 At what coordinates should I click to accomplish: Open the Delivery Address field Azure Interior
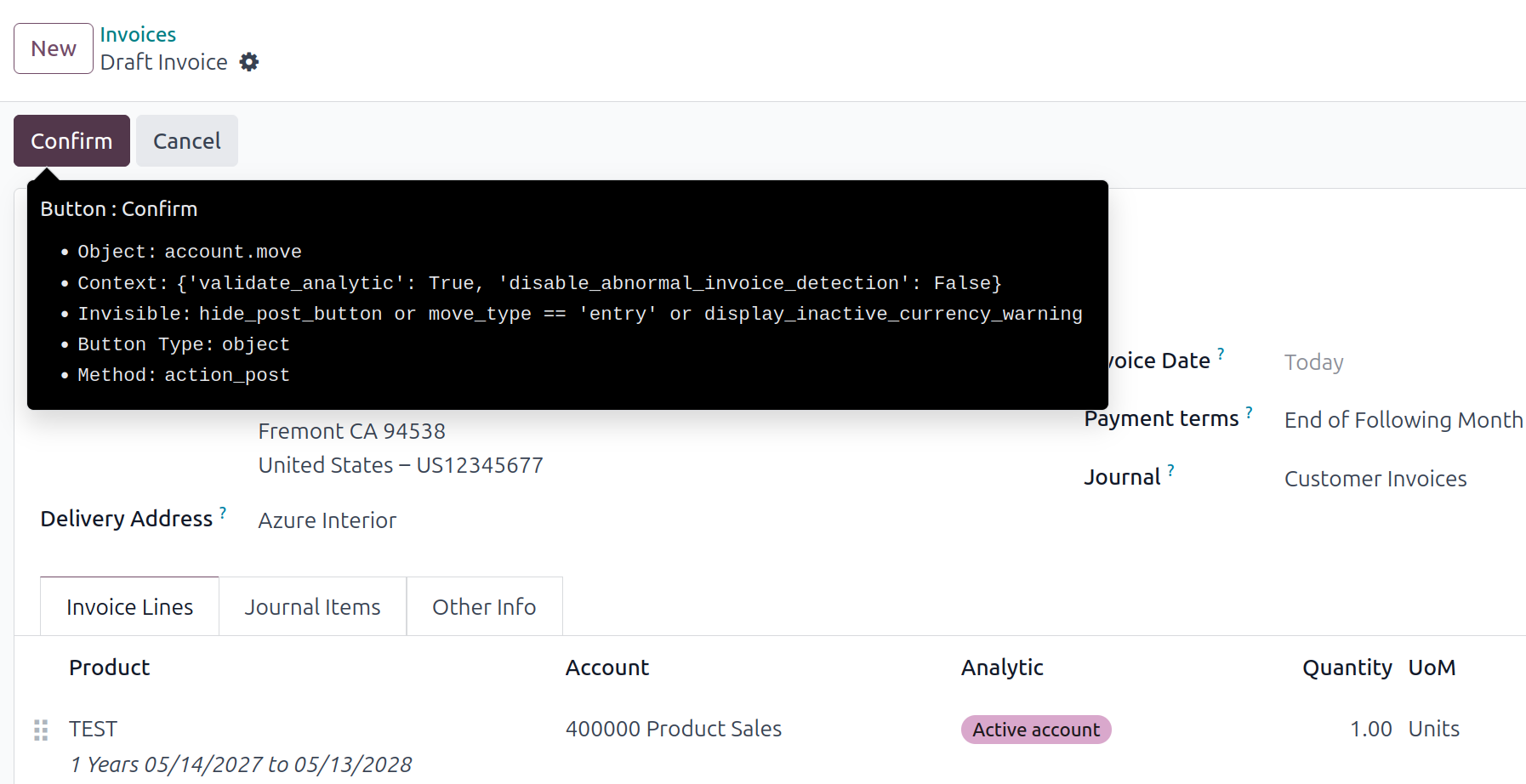click(327, 520)
